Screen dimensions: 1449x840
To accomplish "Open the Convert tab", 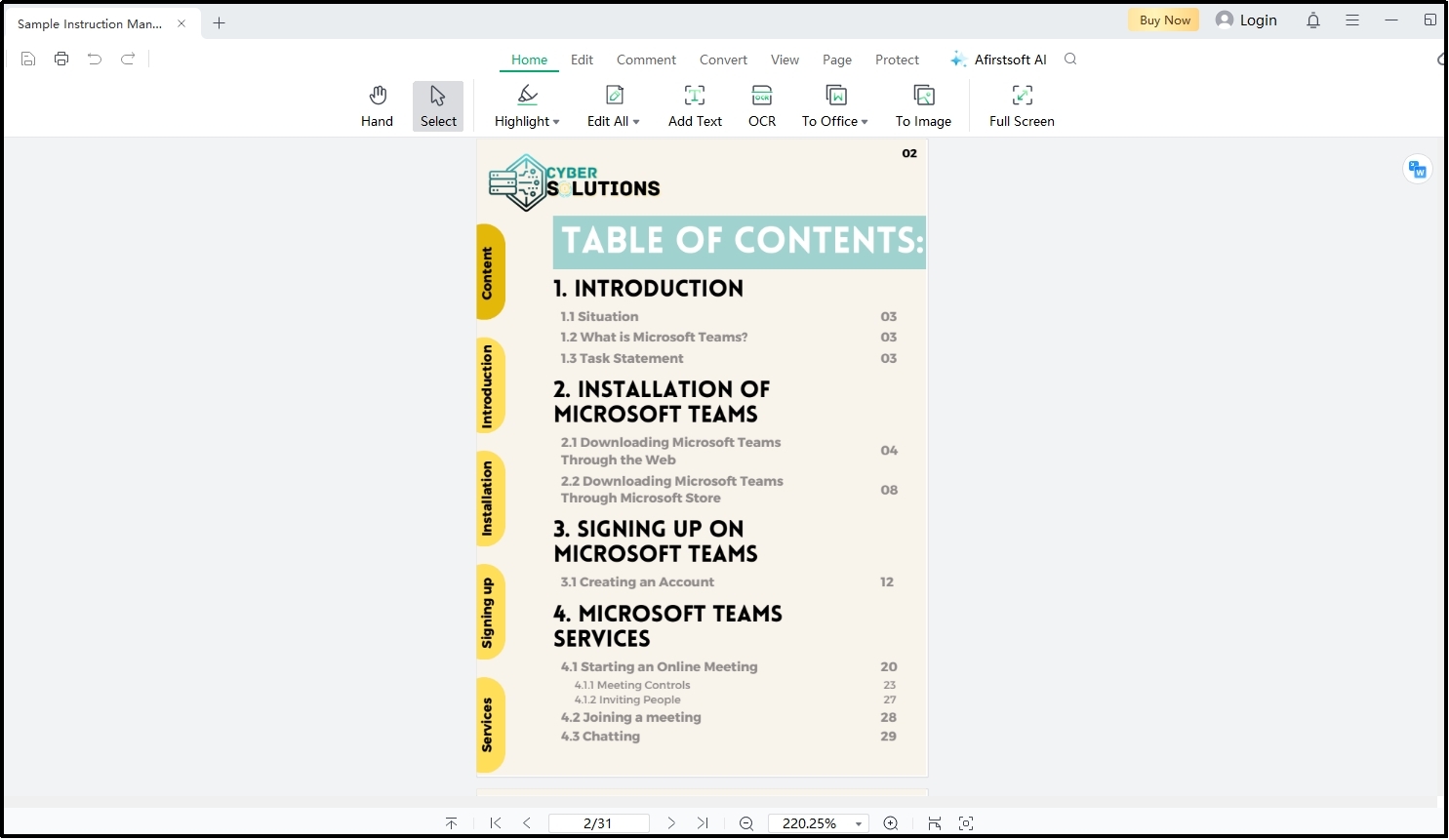I will (723, 60).
